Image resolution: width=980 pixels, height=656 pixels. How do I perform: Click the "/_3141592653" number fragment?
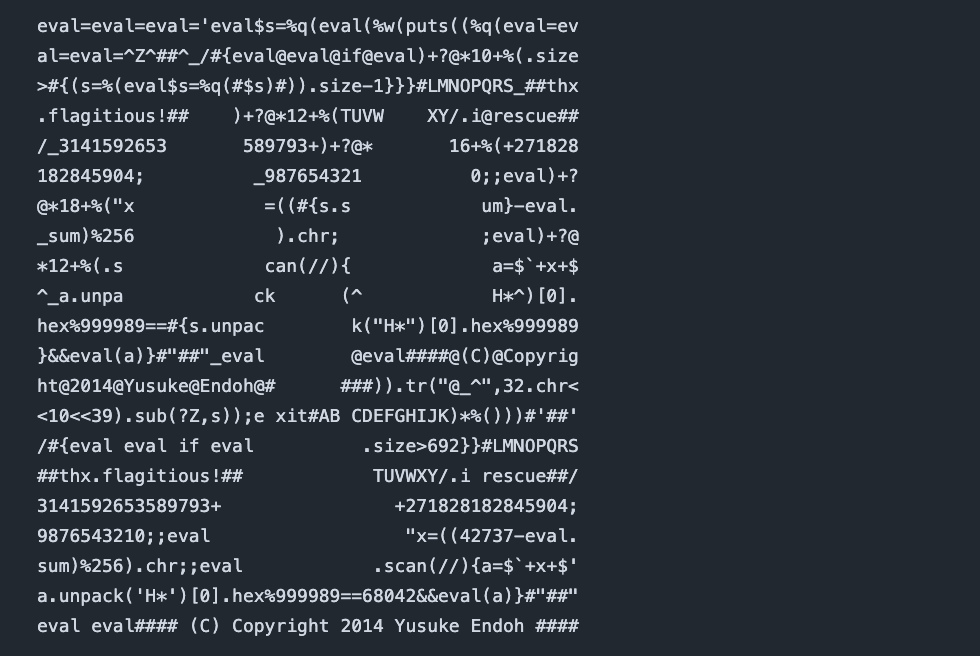point(102,146)
